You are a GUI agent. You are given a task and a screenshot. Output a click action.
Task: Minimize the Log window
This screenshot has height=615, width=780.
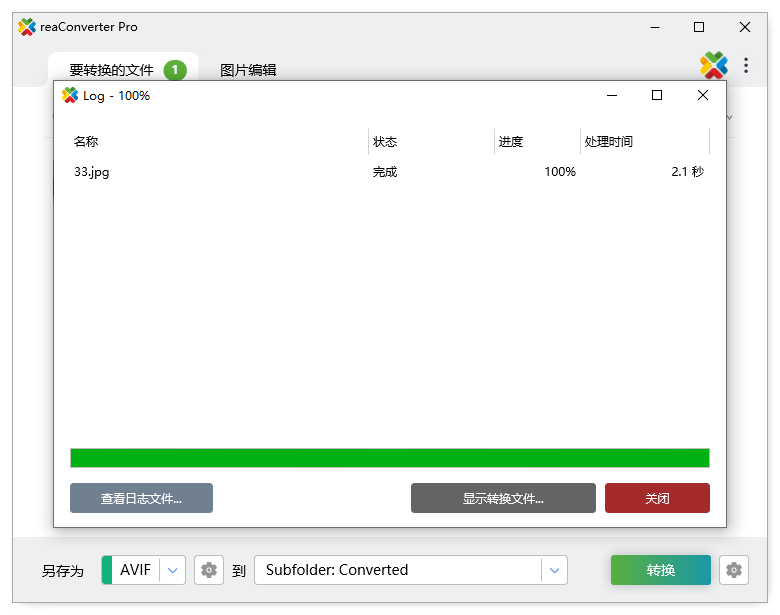[x=612, y=95]
